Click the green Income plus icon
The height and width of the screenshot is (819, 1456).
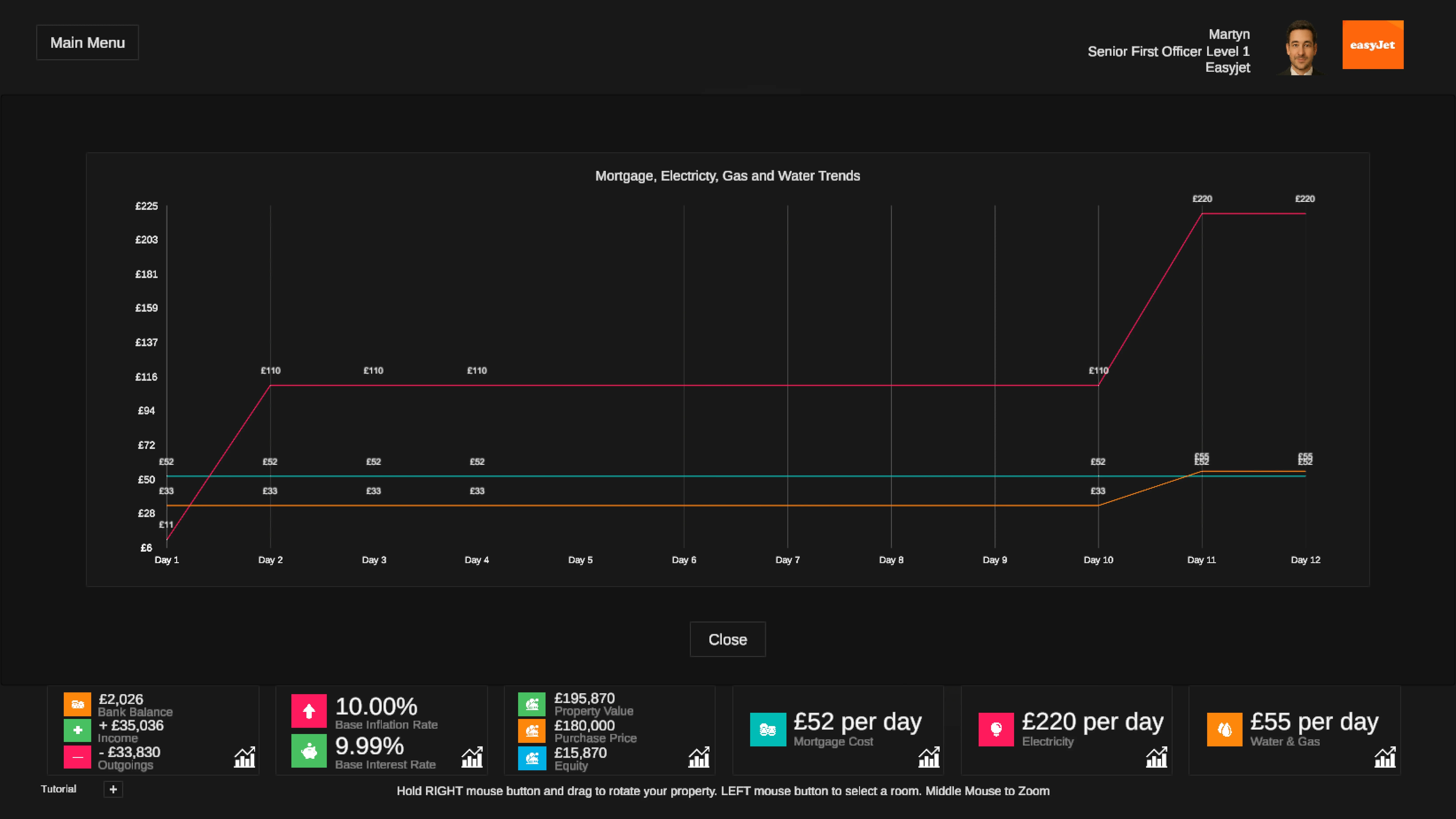click(77, 730)
